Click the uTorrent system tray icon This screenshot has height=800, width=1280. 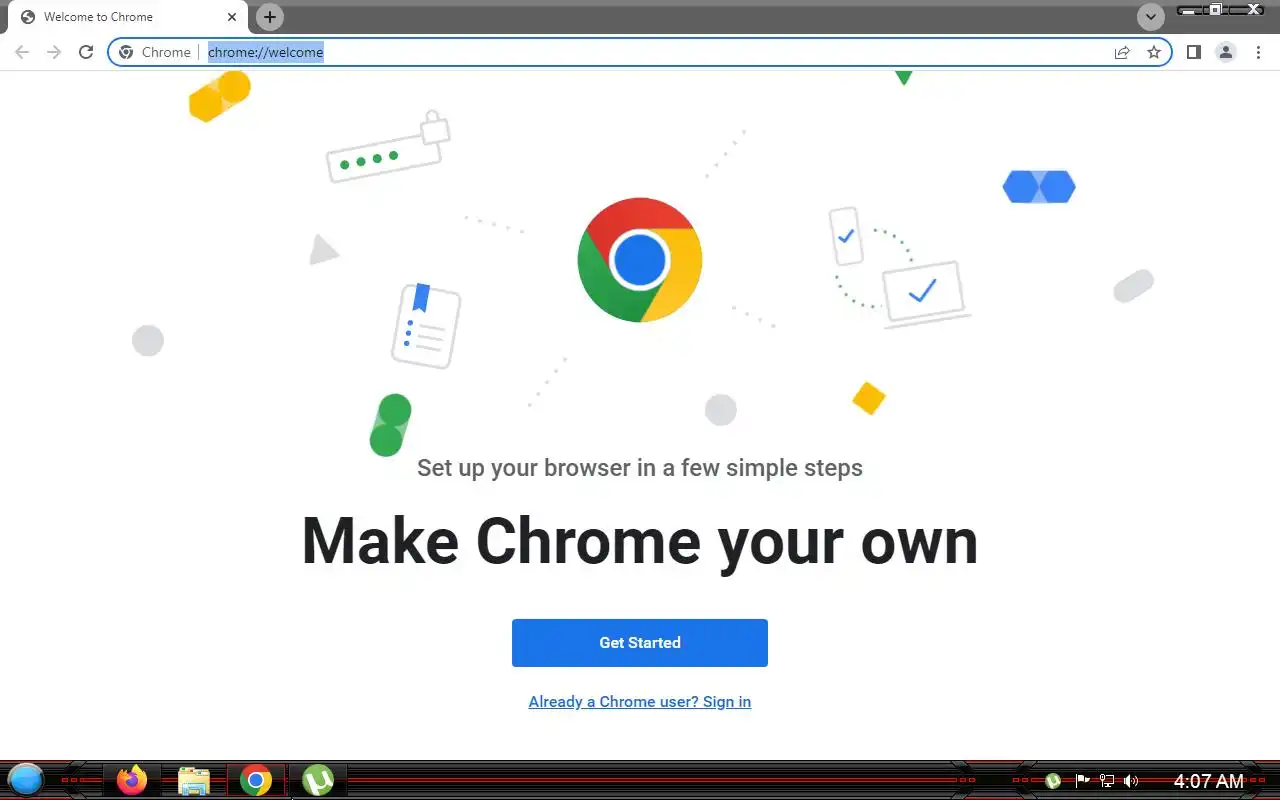pos(1053,781)
